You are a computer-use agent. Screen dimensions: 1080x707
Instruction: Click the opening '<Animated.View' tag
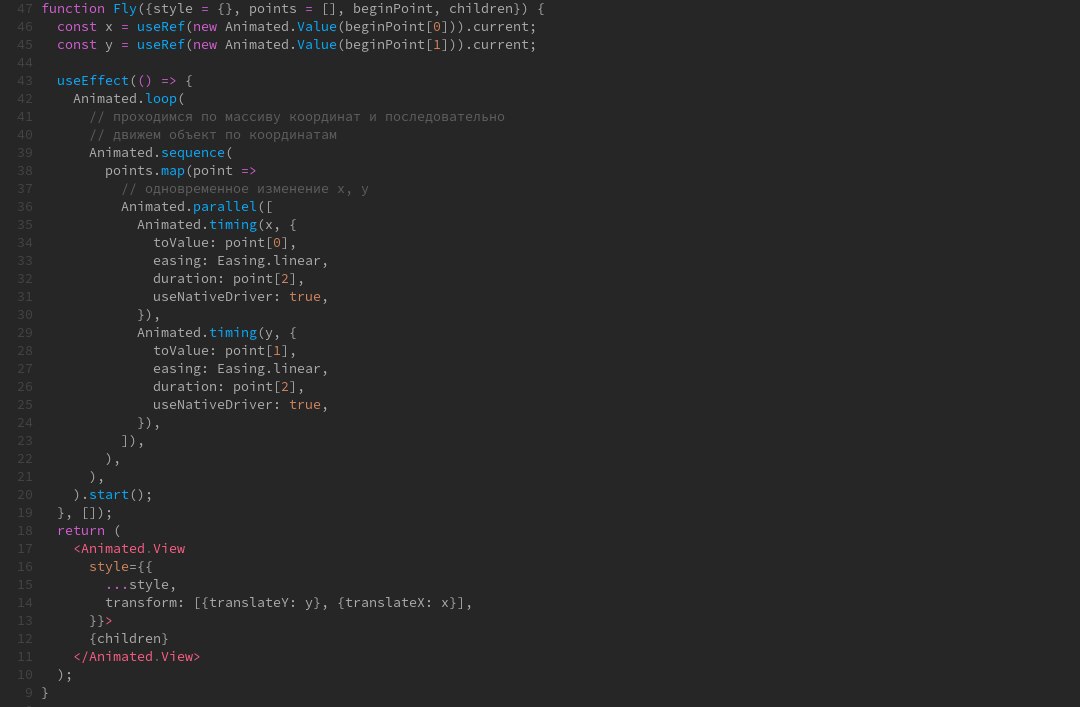(x=129, y=549)
